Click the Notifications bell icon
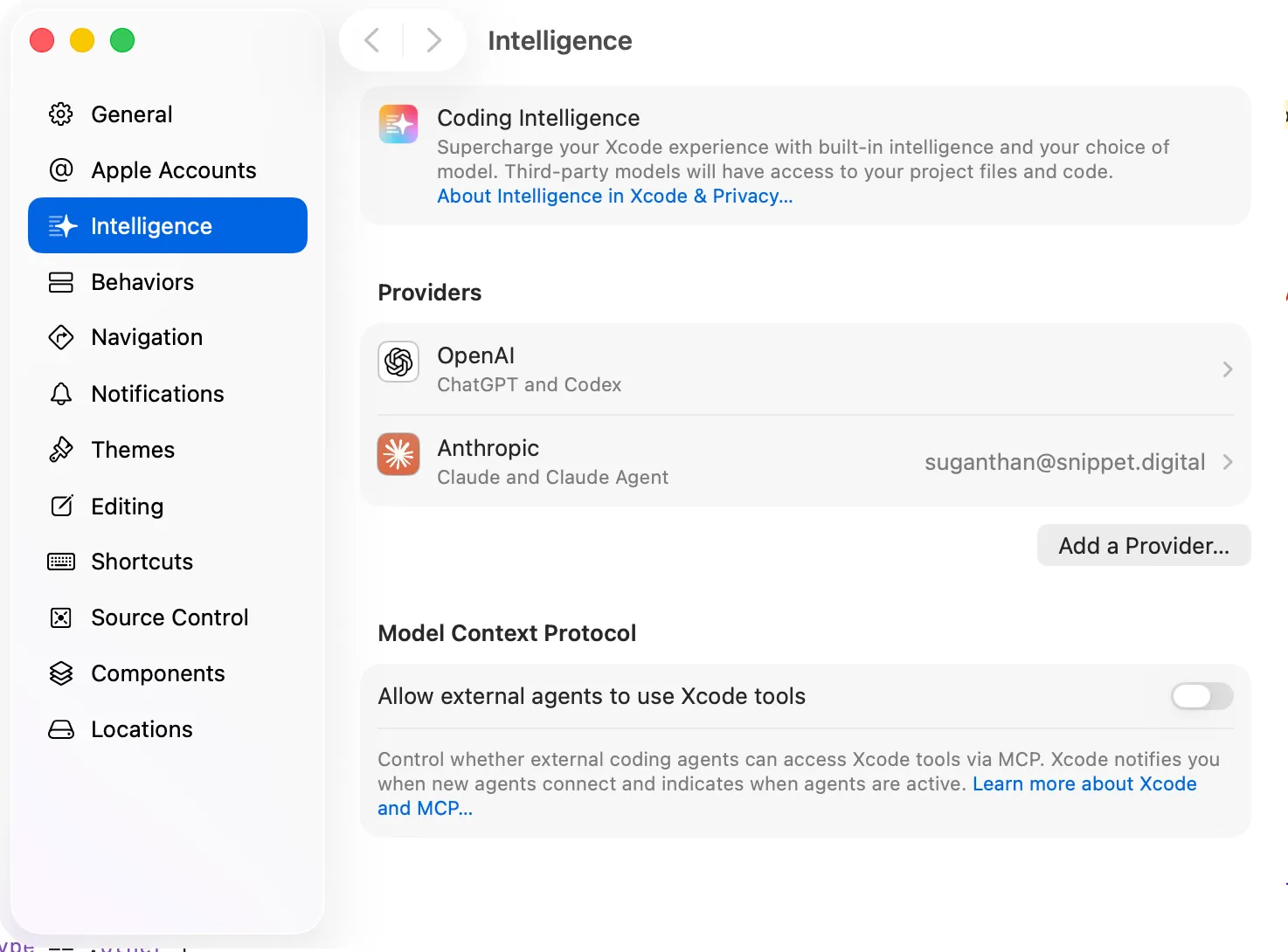Viewport: 1288px width, 952px height. 61,394
